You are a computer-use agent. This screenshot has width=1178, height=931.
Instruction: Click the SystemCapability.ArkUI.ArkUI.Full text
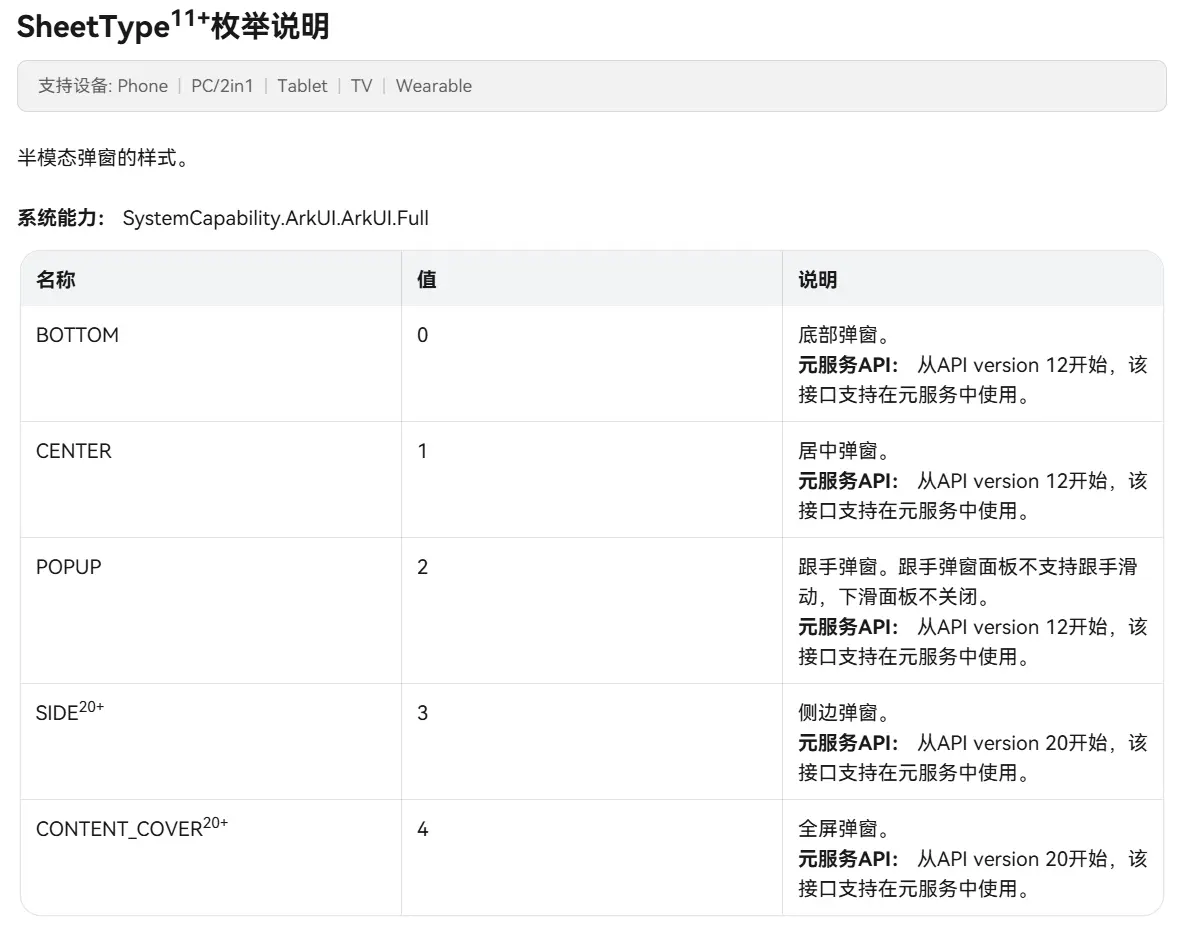[x=275, y=218]
